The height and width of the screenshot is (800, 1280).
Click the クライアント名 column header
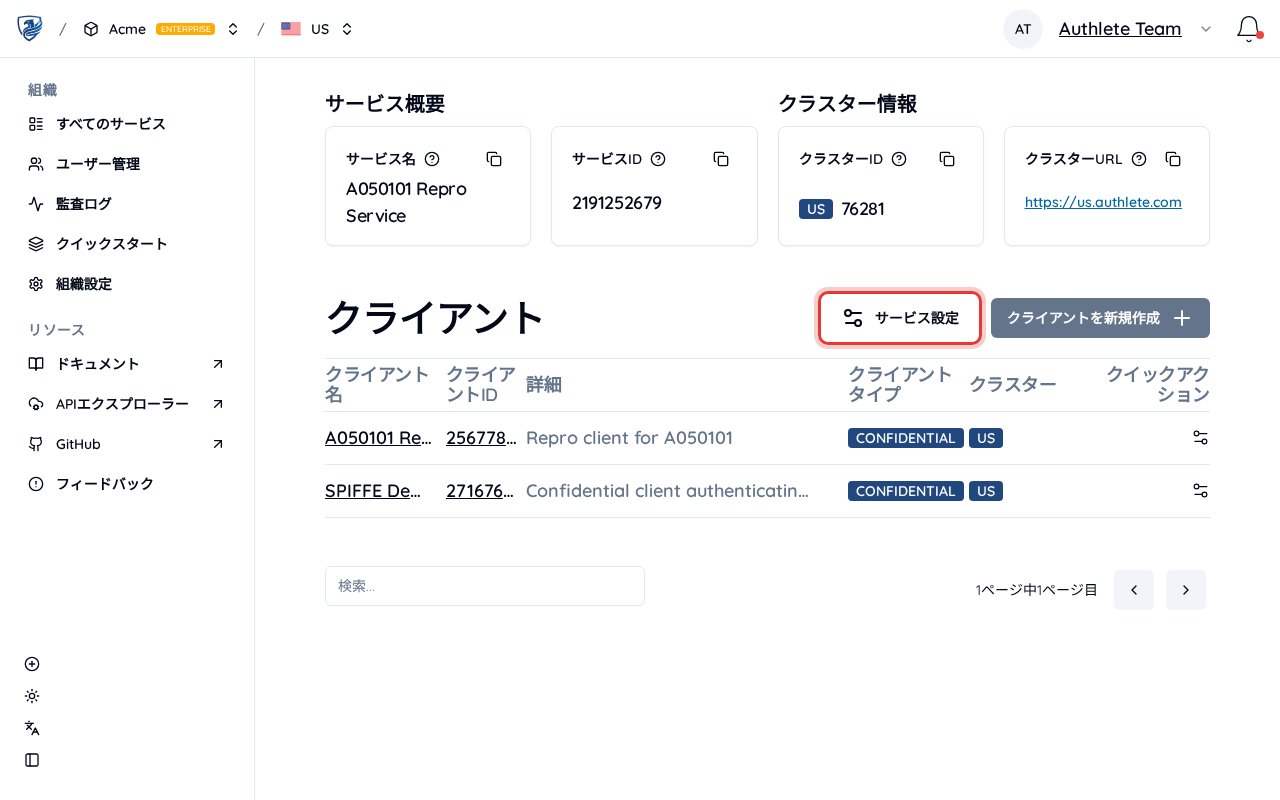click(377, 385)
